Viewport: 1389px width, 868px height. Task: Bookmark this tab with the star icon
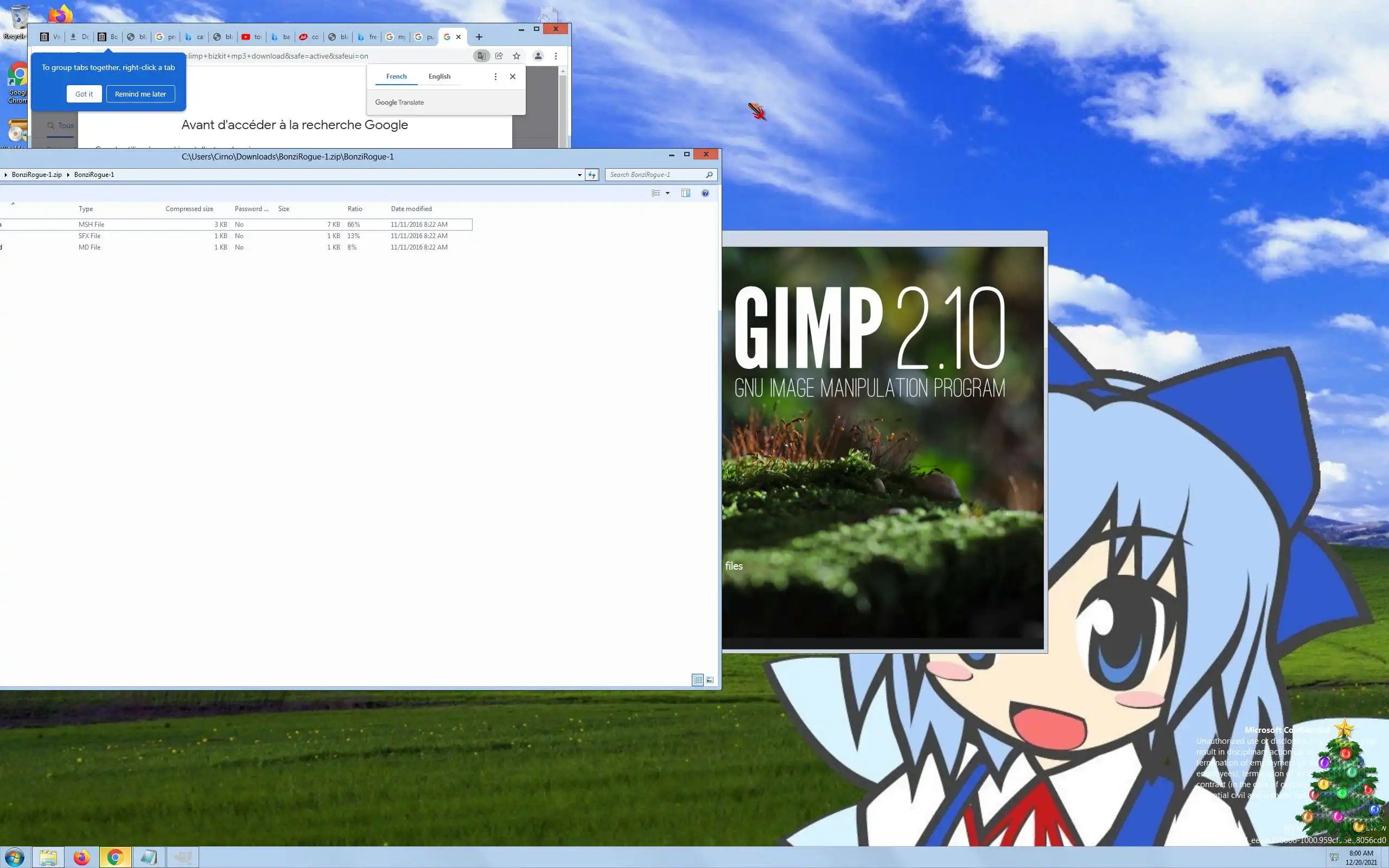(517, 56)
